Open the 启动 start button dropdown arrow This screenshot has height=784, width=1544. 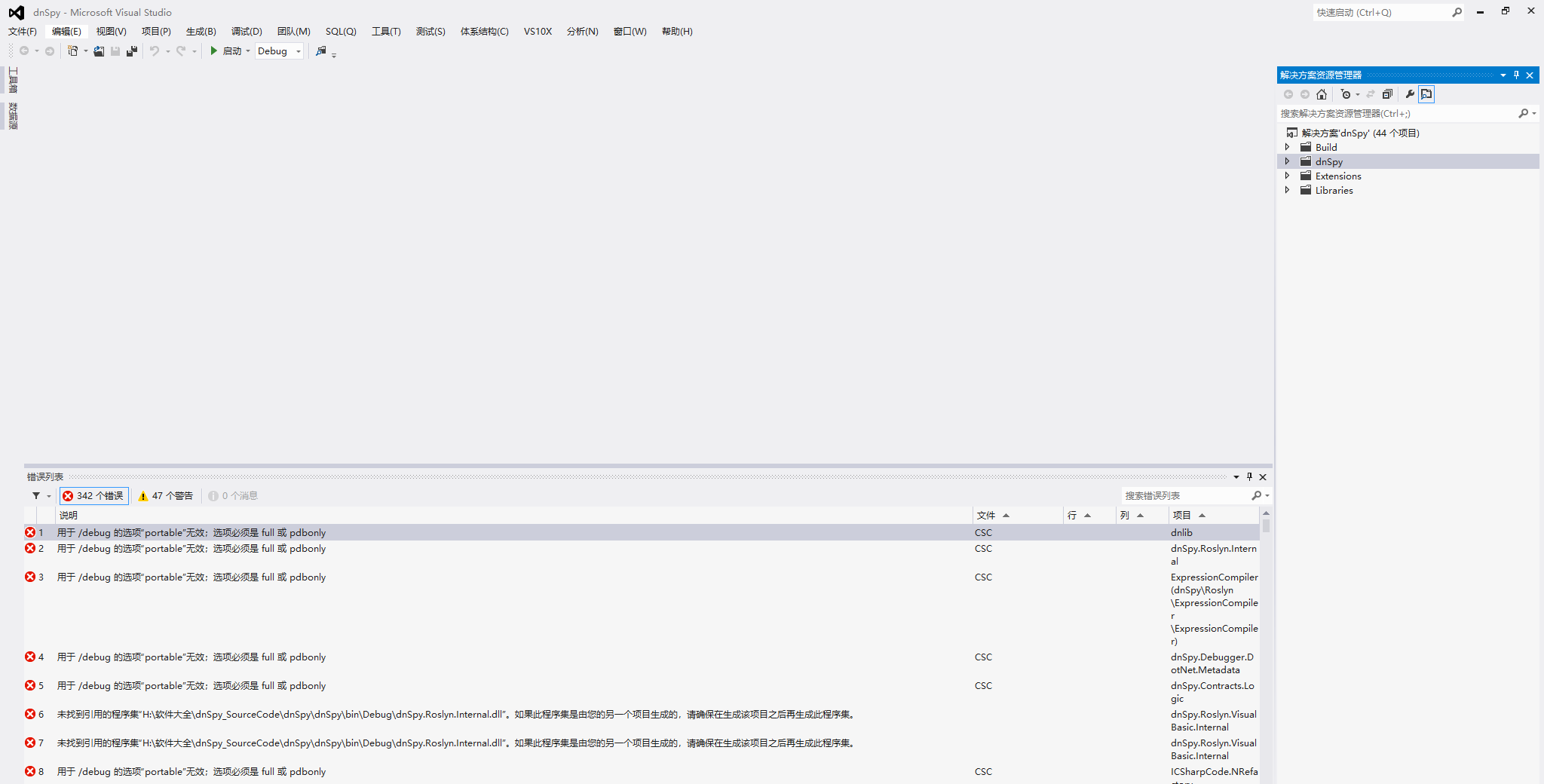tap(248, 51)
